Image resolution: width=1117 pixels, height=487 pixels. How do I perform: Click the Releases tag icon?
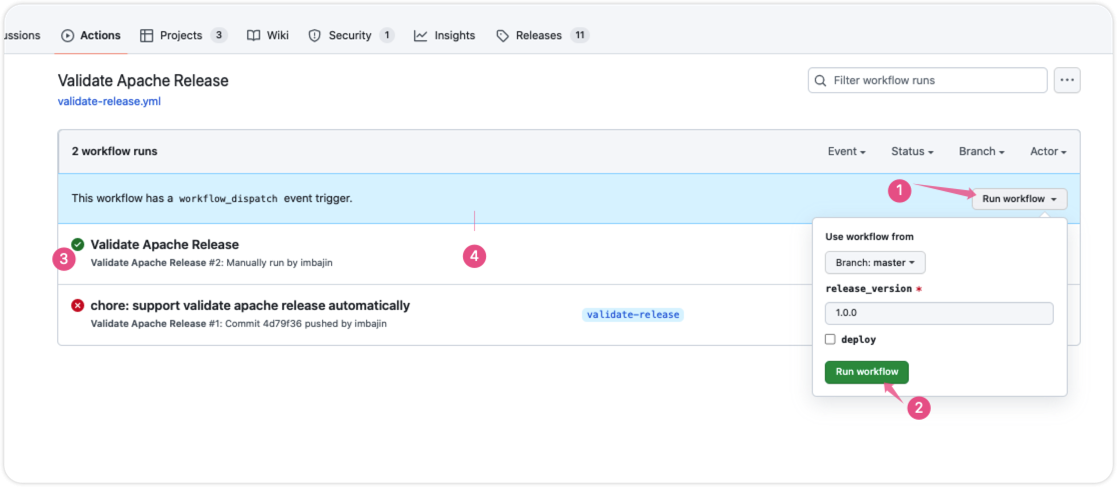click(x=503, y=36)
